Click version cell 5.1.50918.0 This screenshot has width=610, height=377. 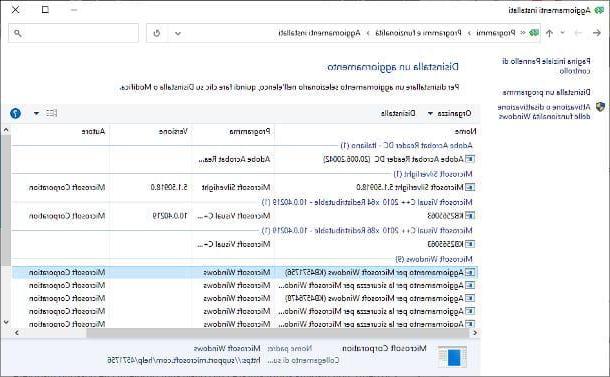(169, 188)
